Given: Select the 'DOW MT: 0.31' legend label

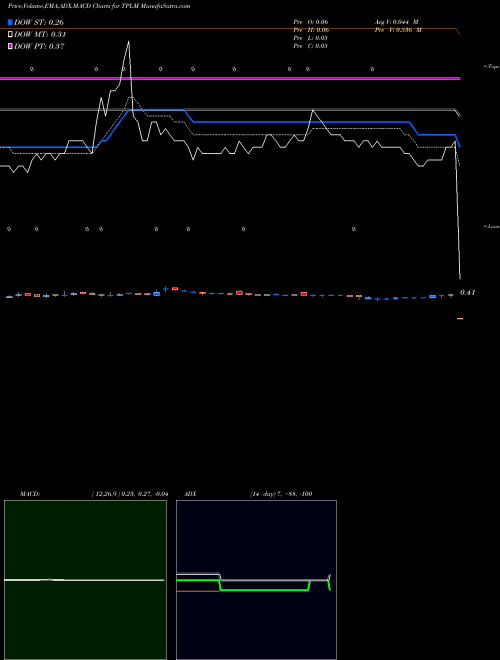Looking at the screenshot, I should click(40, 34).
